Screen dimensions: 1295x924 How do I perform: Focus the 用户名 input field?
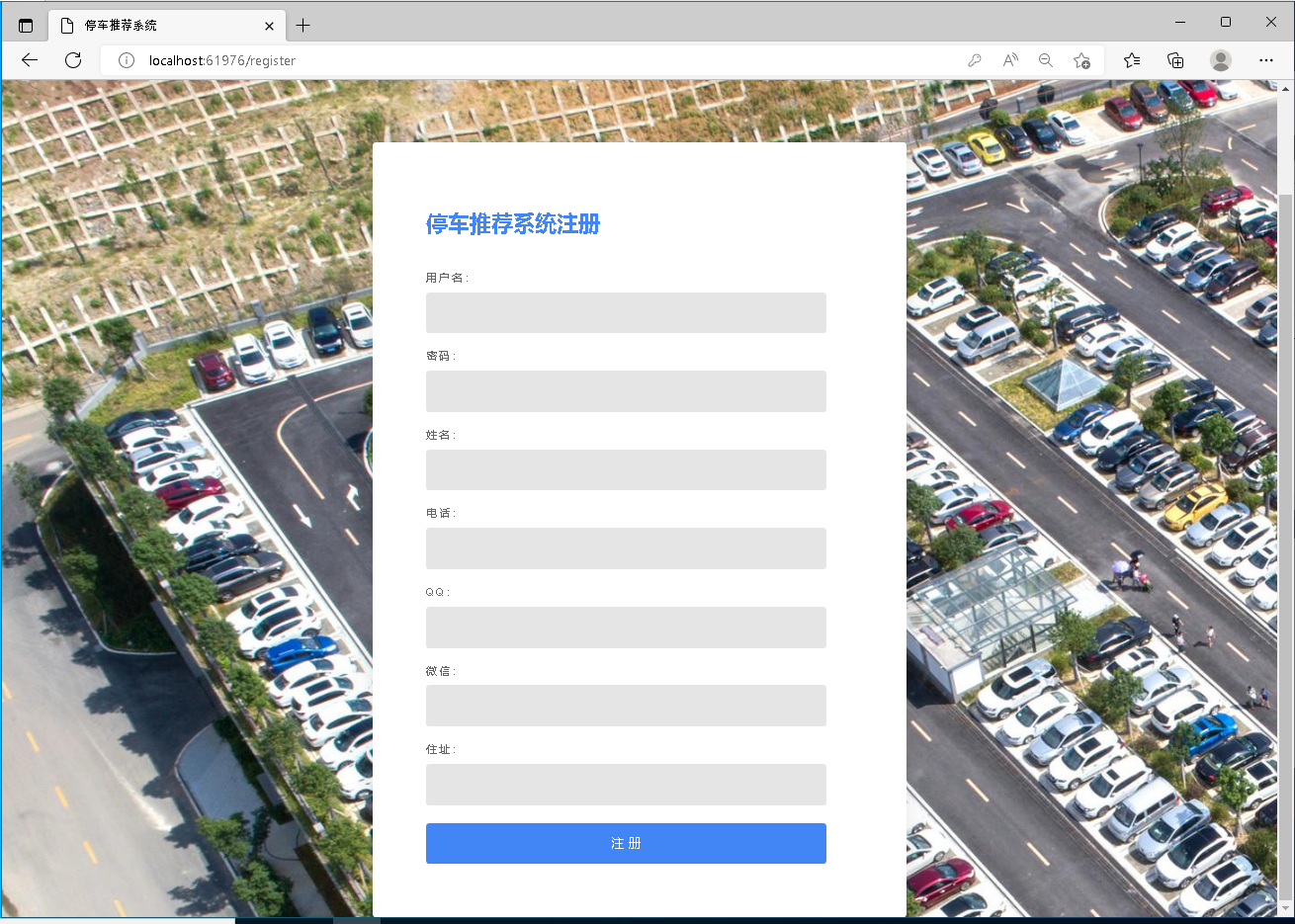626,312
